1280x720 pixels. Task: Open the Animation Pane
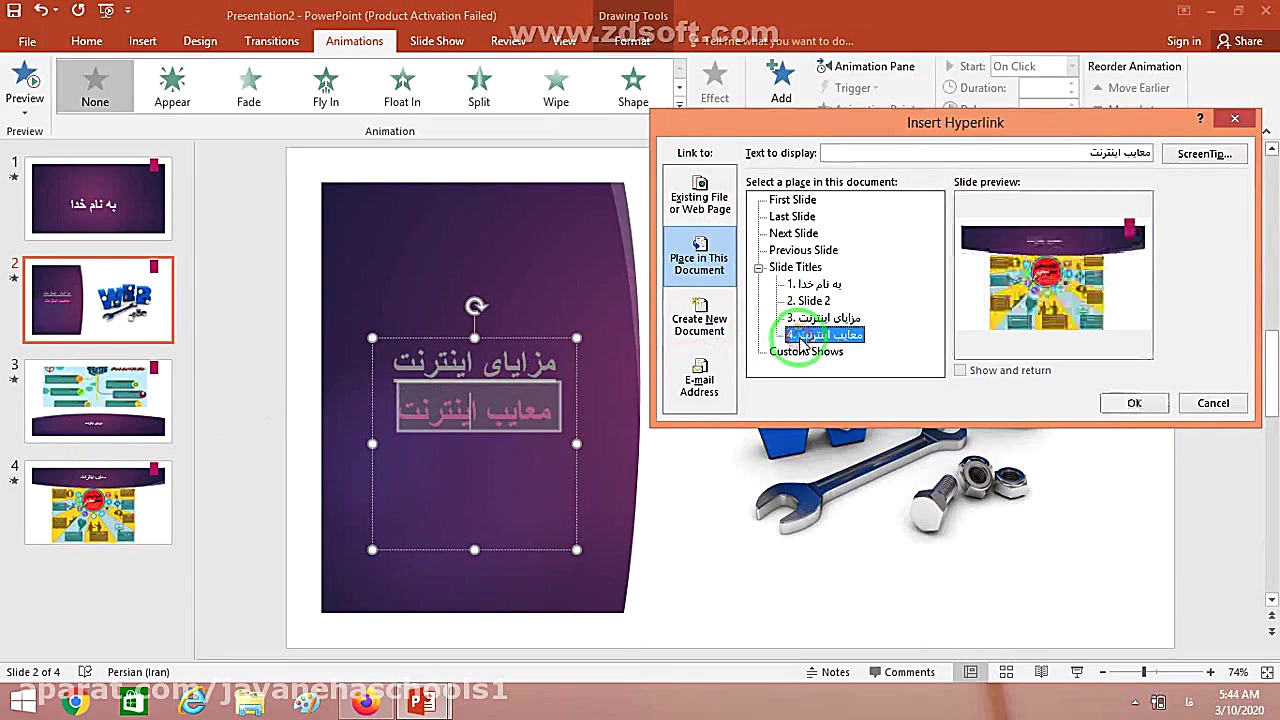(866, 66)
